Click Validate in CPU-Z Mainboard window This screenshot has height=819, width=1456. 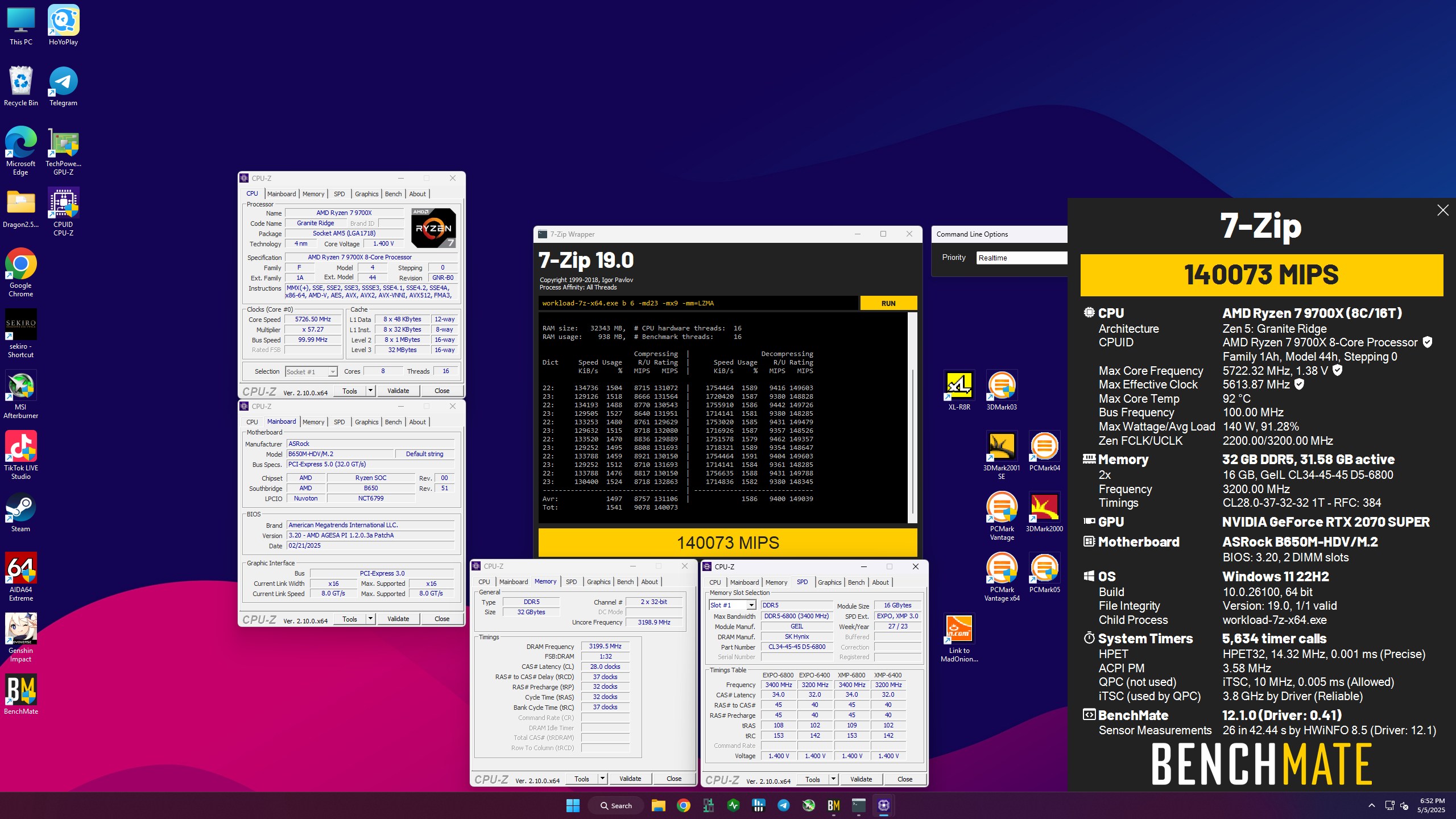pos(398,619)
